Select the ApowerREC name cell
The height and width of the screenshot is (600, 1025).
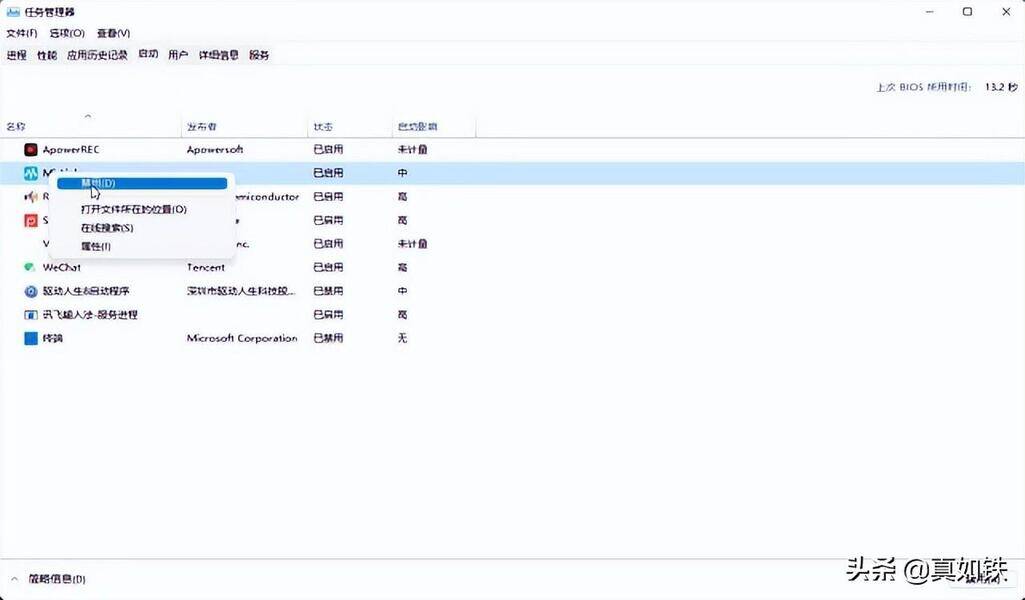71,150
